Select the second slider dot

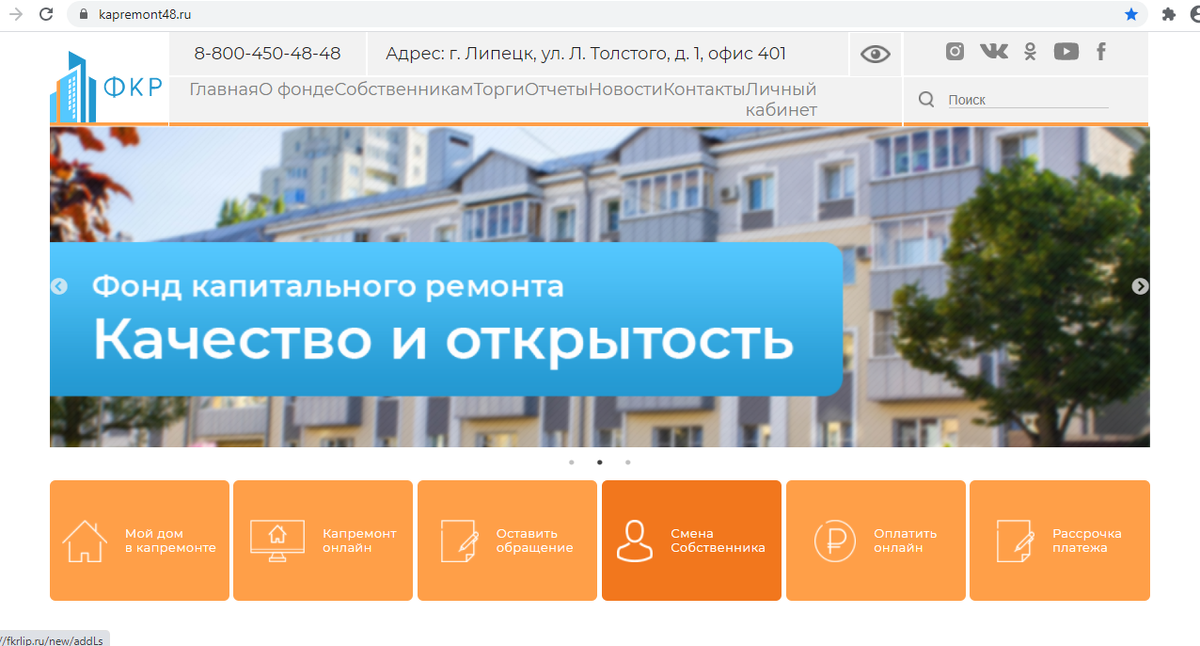pyautogui.click(x=599, y=462)
